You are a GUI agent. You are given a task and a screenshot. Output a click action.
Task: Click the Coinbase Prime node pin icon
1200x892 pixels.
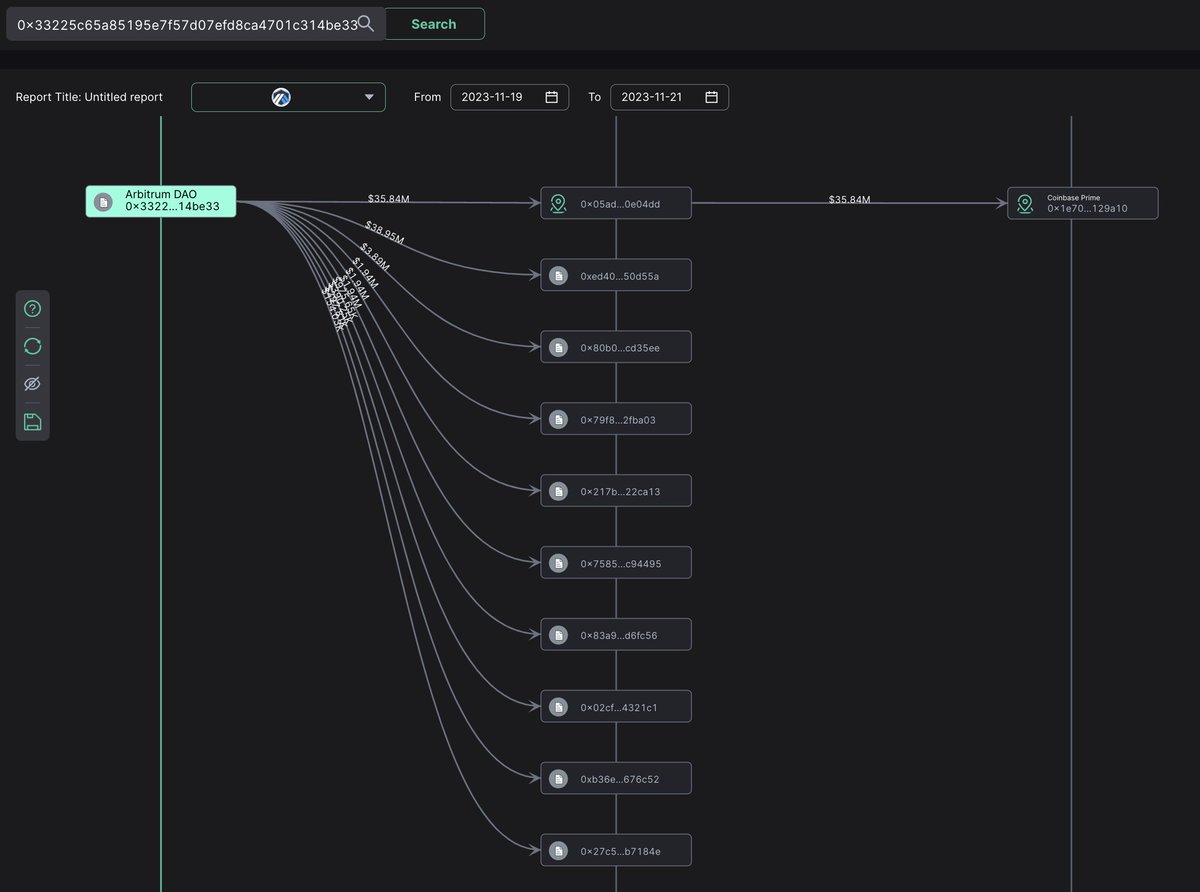pyautogui.click(x=1025, y=203)
